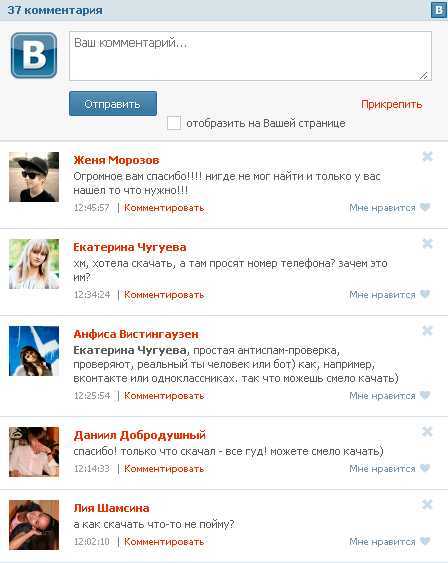Remove Лия Шамсина's comment using the X icon

pos(427,504)
